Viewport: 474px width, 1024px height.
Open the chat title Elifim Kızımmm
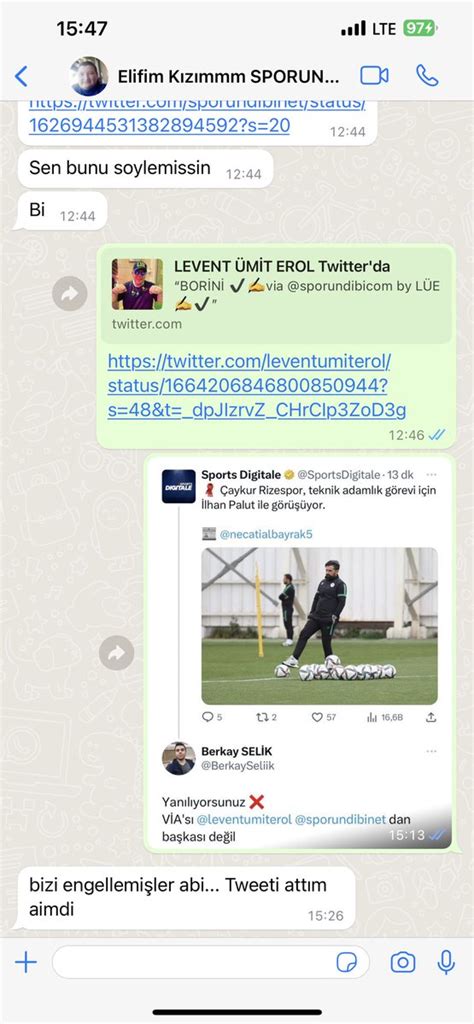(229, 77)
